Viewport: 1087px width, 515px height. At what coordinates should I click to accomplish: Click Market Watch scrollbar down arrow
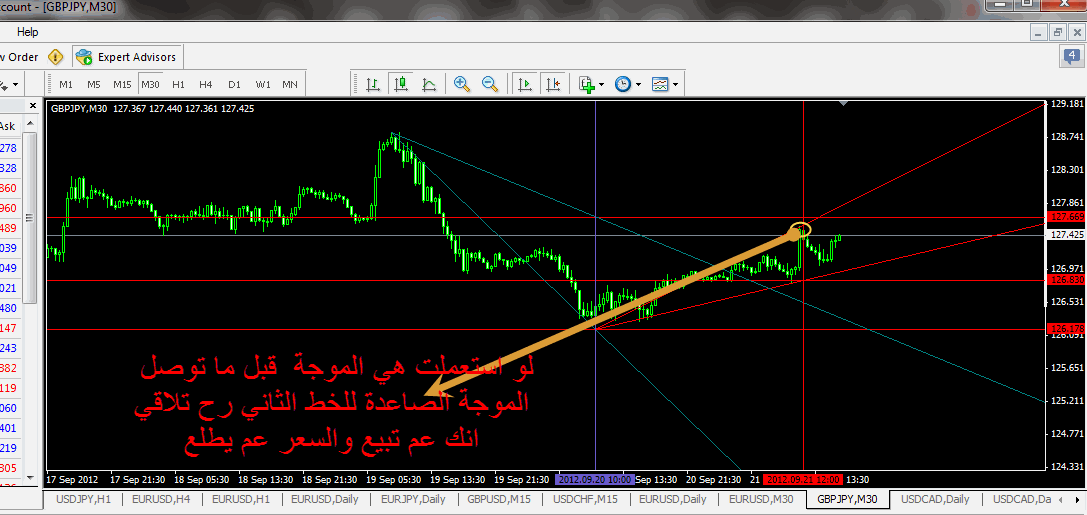point(31,478)
